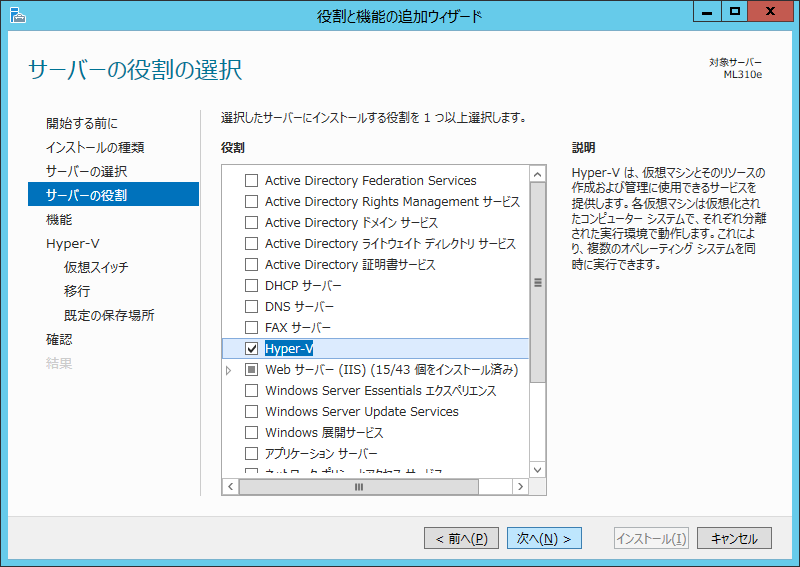Click the roles list scroll down arrow
The height and width of the screenshot is (567, 800).
[538, 468]
